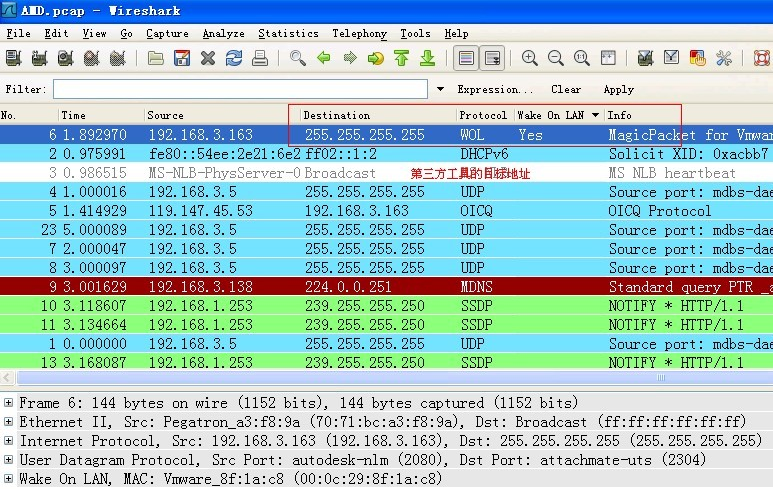Sort by the Destination column header
774x489 pixels.
378,115
